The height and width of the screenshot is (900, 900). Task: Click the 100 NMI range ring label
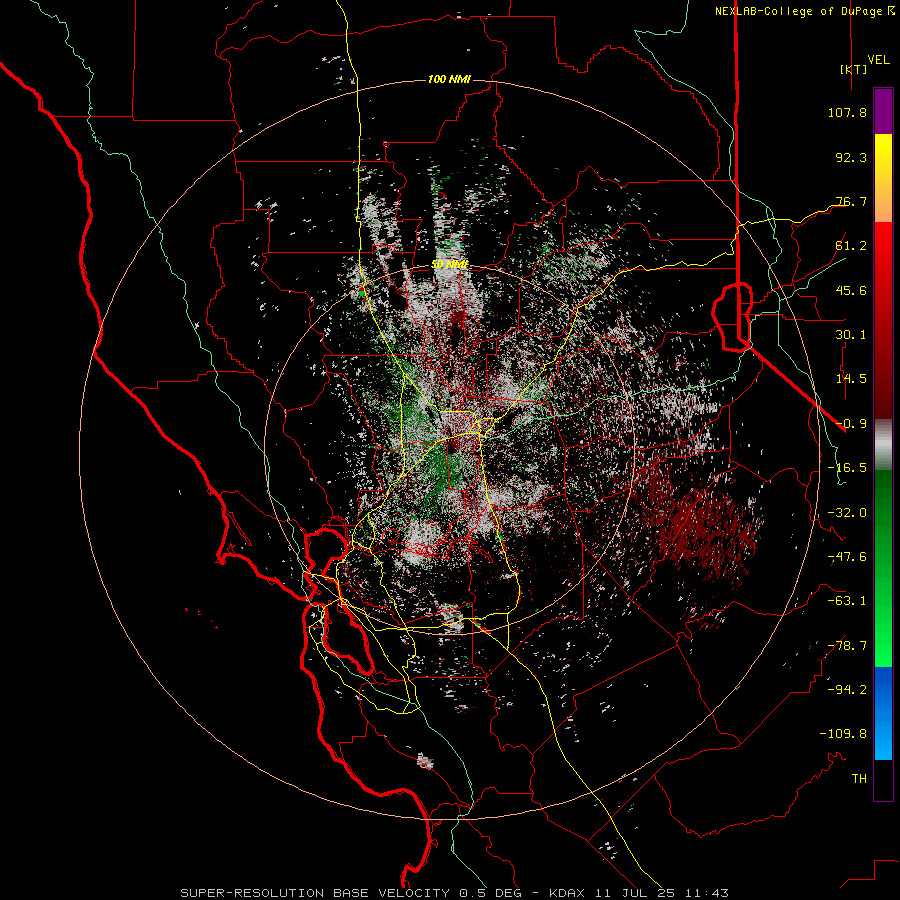[449, 79]
